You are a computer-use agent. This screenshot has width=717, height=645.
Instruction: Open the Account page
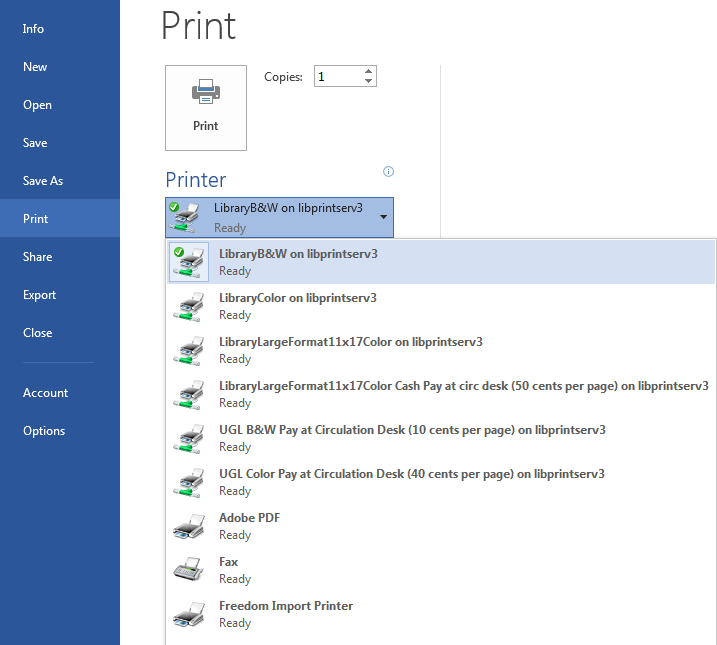pyautogui.click(x=46, y=393)
